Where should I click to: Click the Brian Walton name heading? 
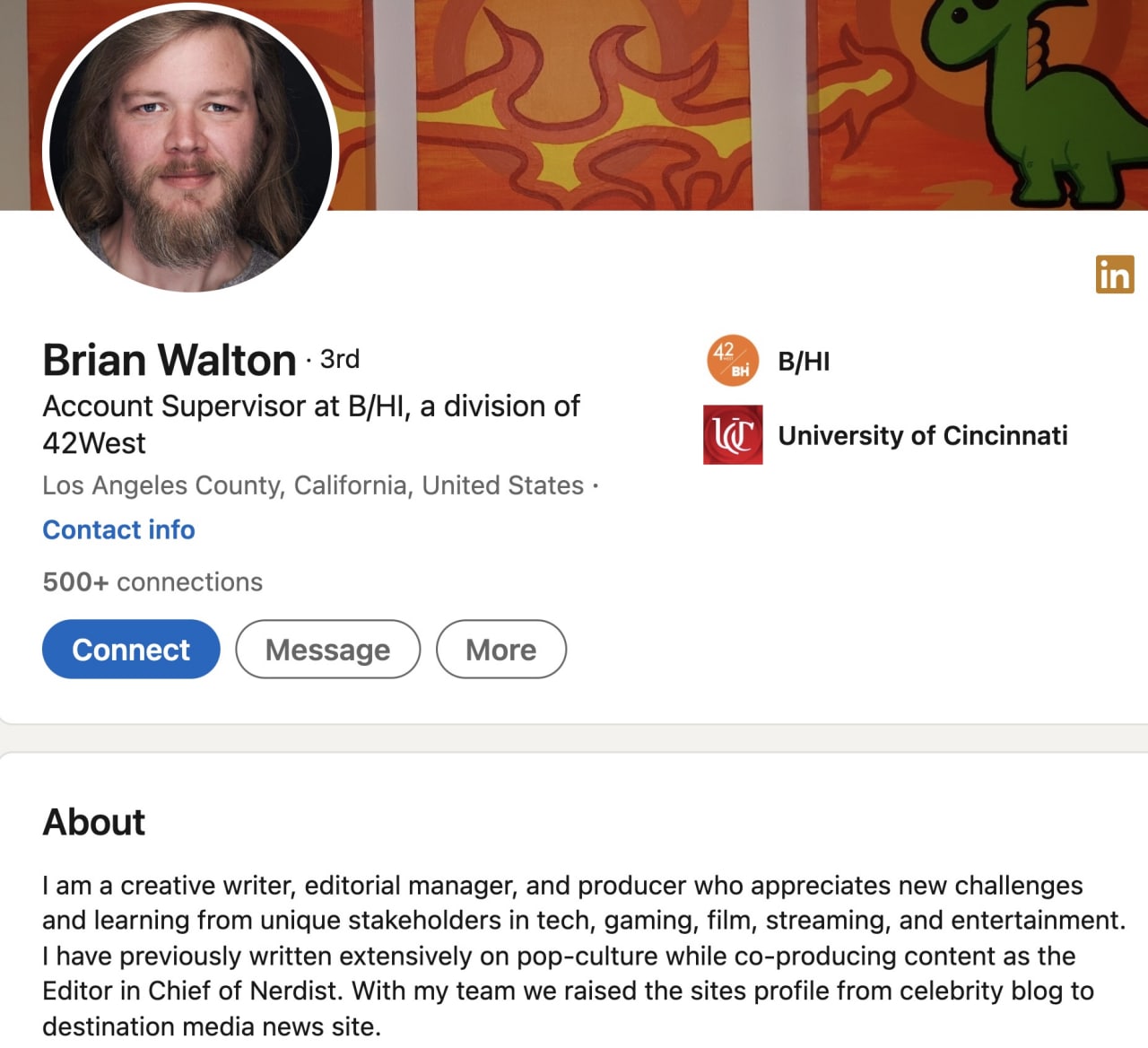click(x=170, y=361)
